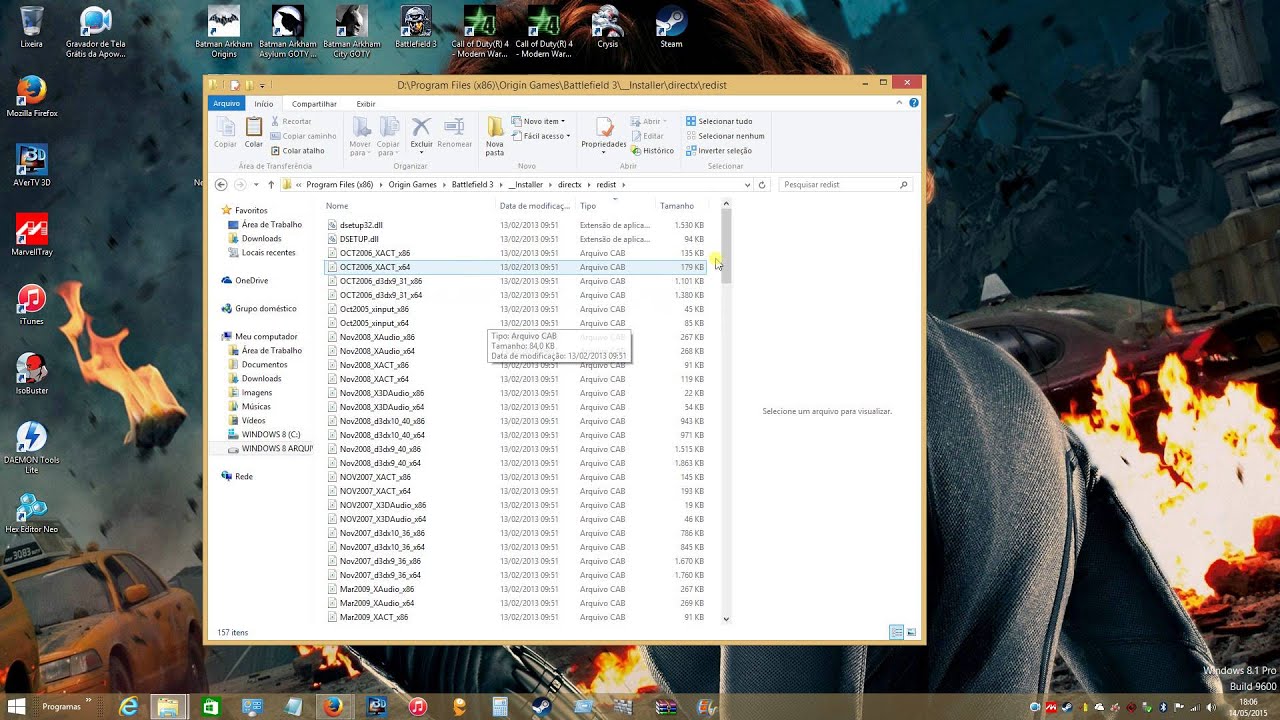This screenshot has height=720, width=1280.
Task: Click the iTunes taskbar icon
Action: point(418,707)
